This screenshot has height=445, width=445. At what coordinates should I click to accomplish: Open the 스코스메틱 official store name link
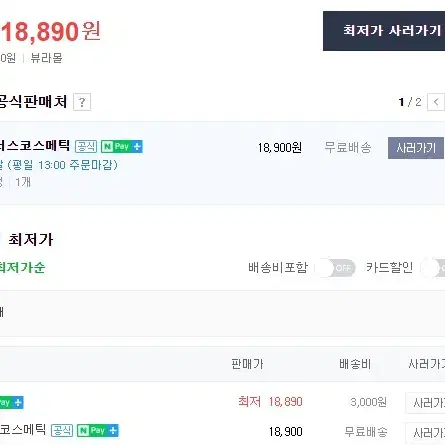[x=35, y=146]
